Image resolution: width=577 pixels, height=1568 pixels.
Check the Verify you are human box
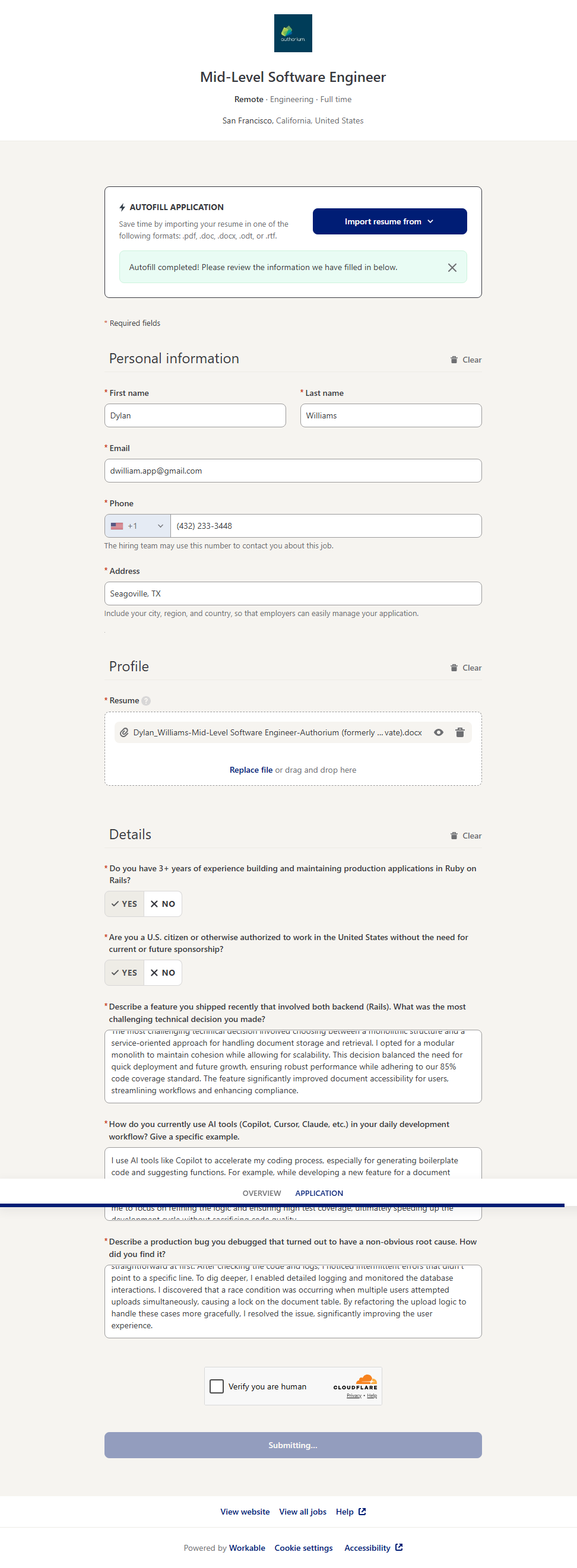pyautogui.click(x=217, y=1386)
